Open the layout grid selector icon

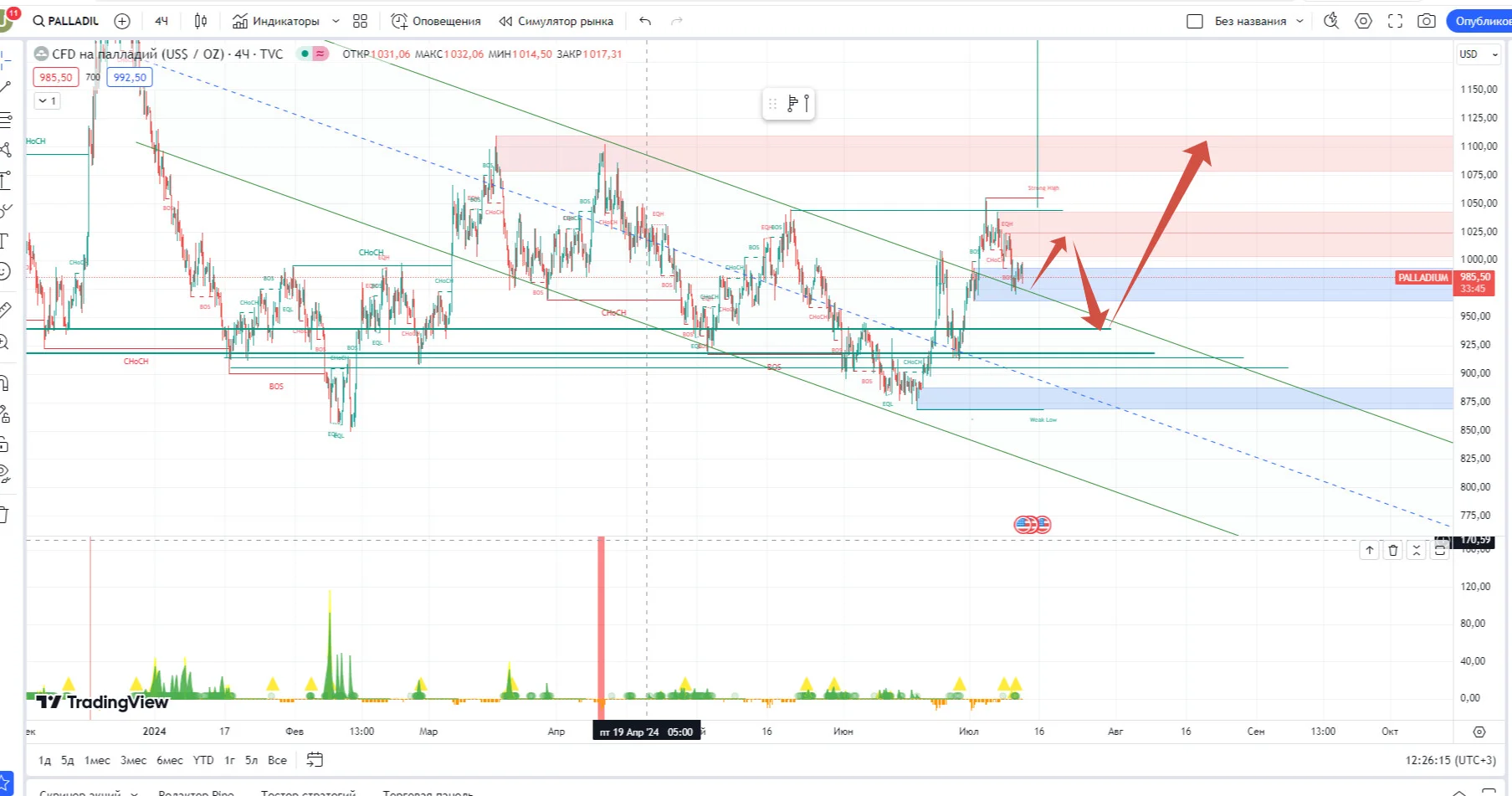(x=361, y=21)
